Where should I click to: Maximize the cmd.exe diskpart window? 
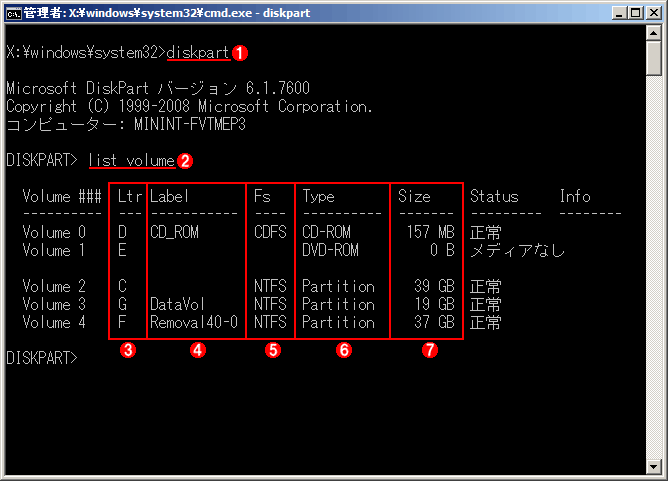pos(635,13)
